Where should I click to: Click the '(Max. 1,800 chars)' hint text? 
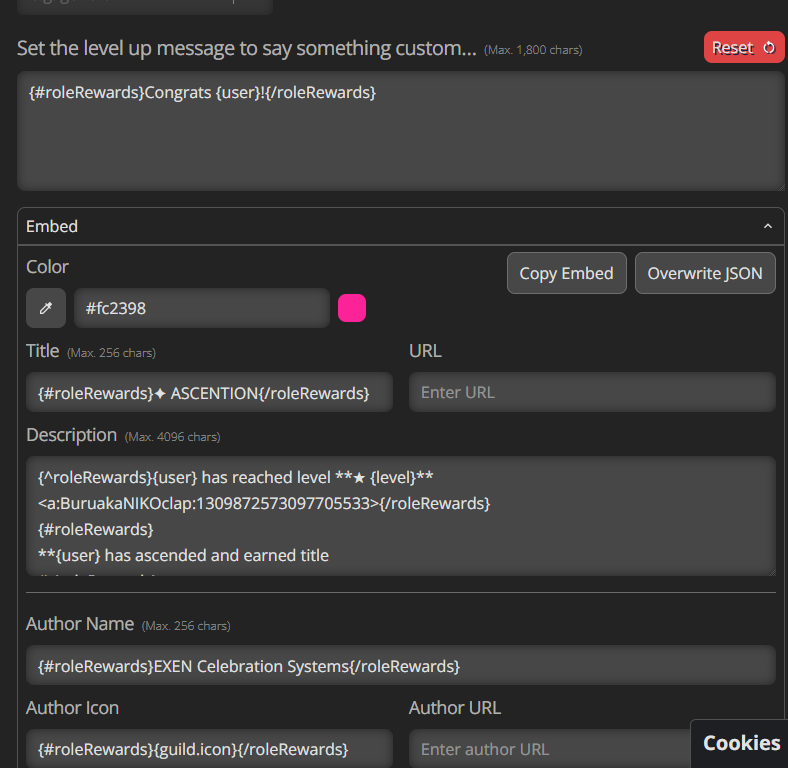tap(533, 50)
